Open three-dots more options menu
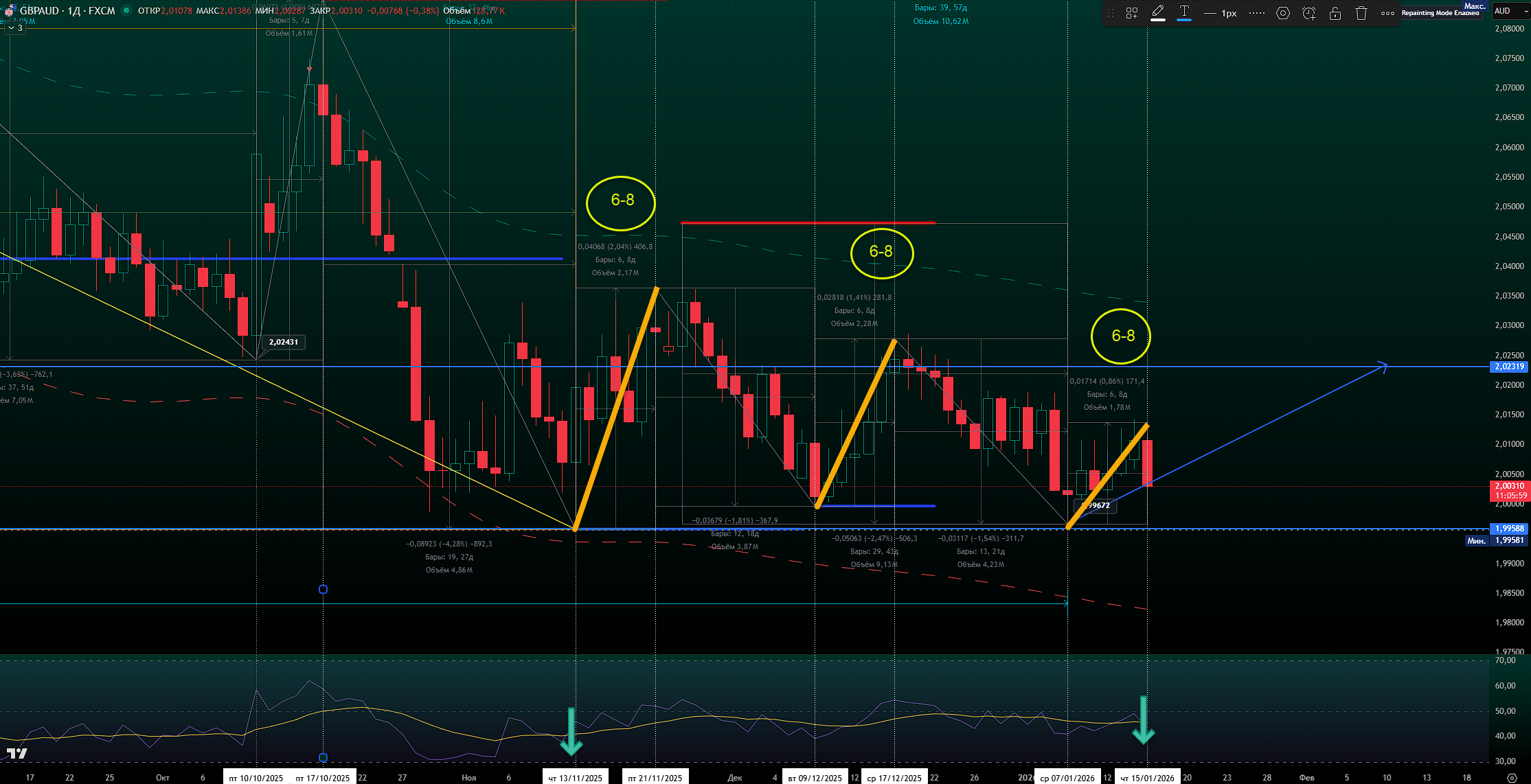The image size is (1531, 784). 1387,13
